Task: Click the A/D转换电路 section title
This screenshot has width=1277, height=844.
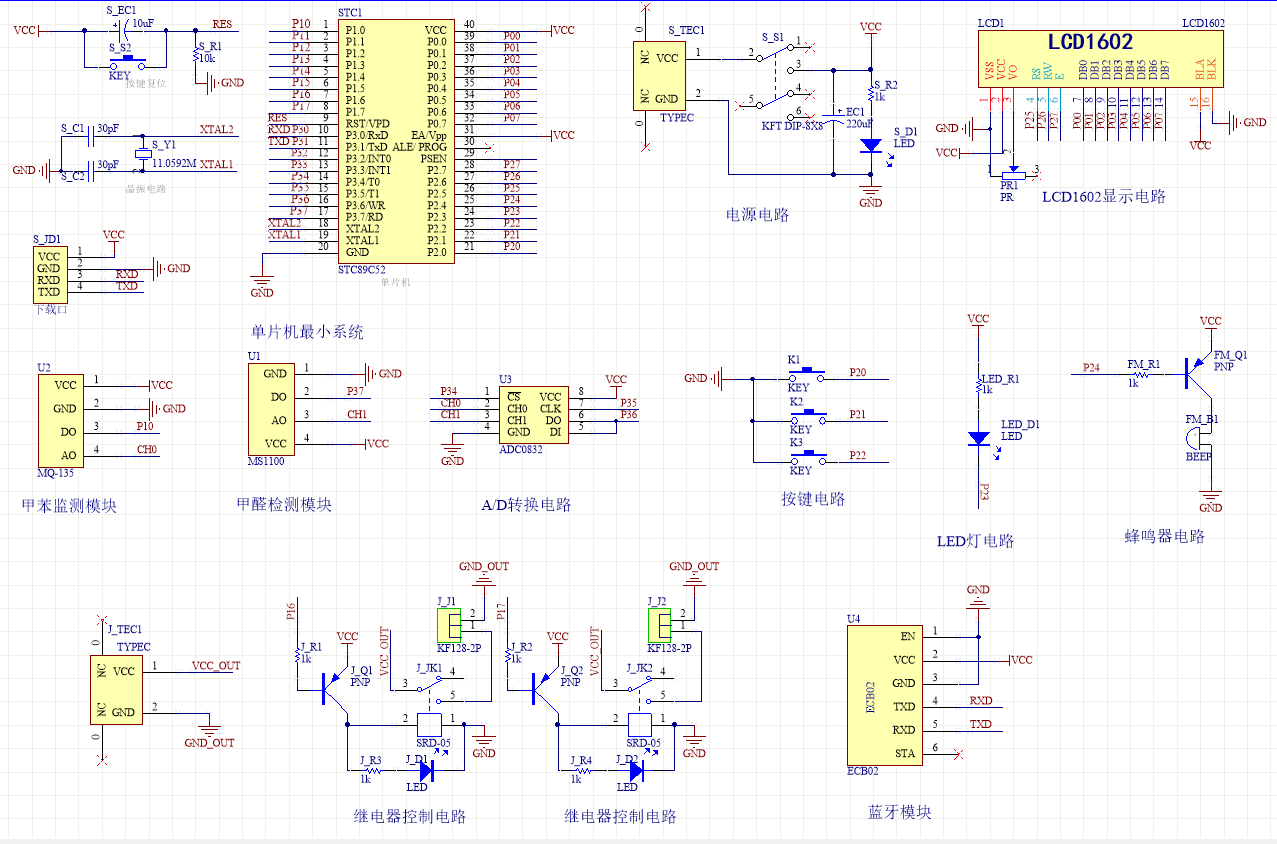Action: (527, 505)
